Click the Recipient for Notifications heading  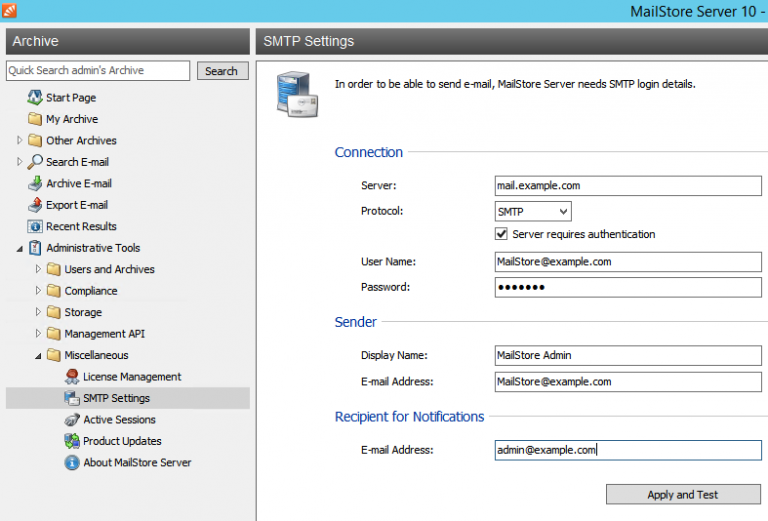(x=409, y=417)
